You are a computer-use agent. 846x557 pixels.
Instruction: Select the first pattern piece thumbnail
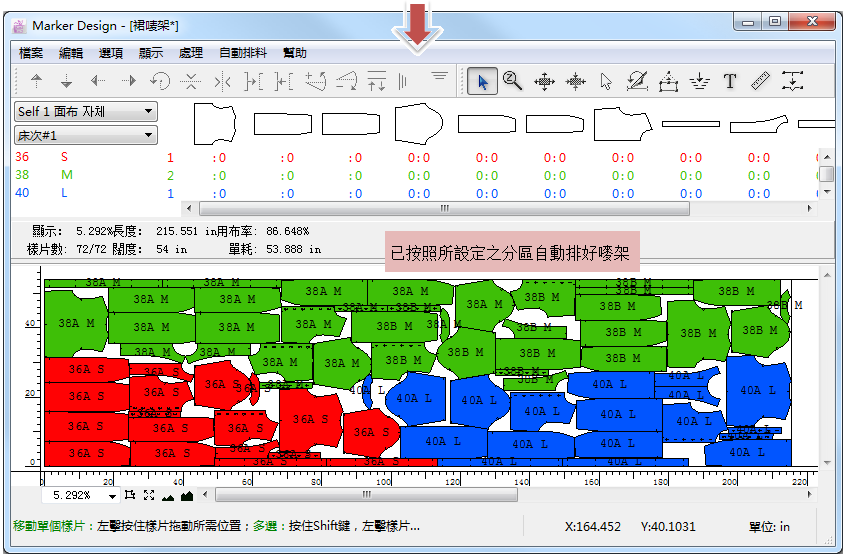(x=214, y=123)
